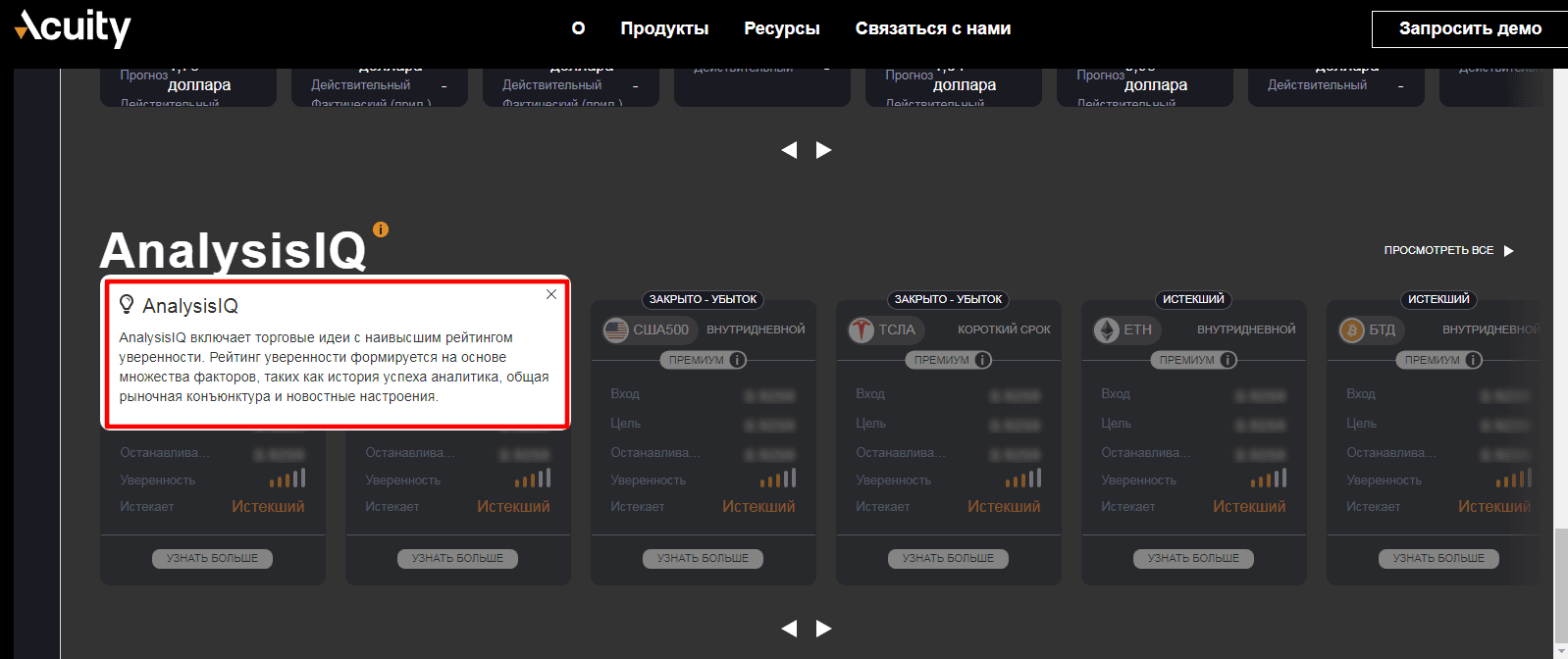Image resolution: width=1568 pixels, height=659 pixels.
Task: Go to Связаться с нами
Action: 933,28
